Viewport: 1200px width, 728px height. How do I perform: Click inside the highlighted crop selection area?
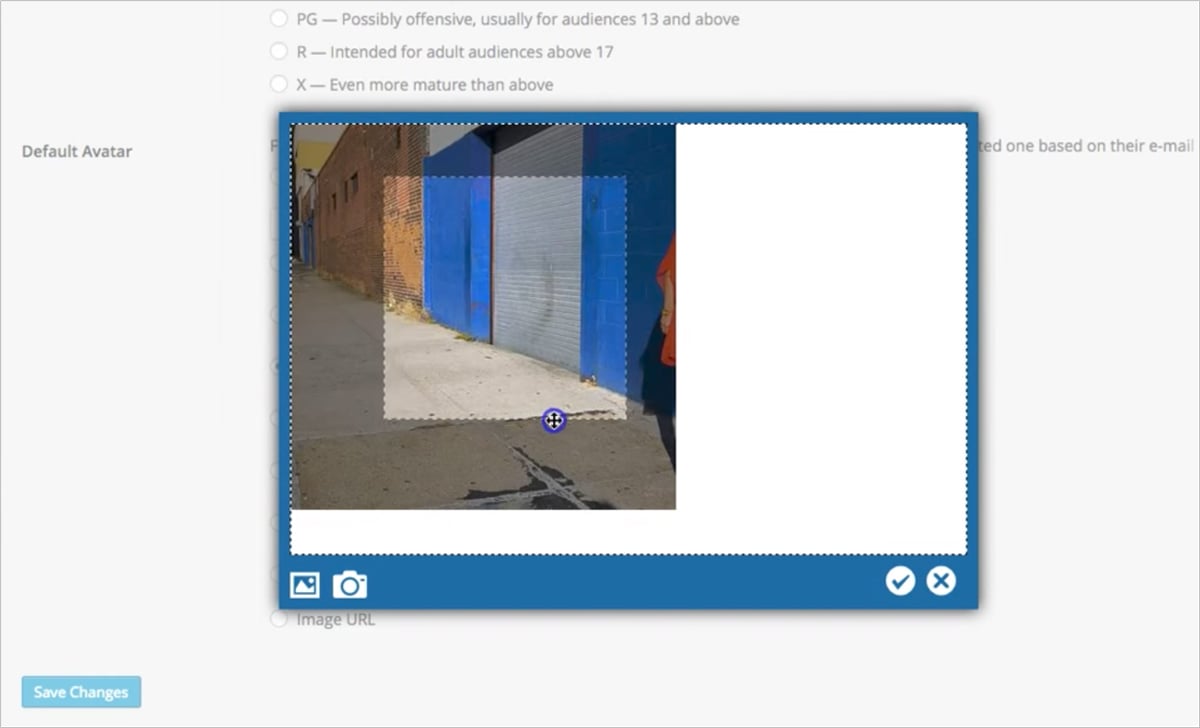click(x=505, y=298)
